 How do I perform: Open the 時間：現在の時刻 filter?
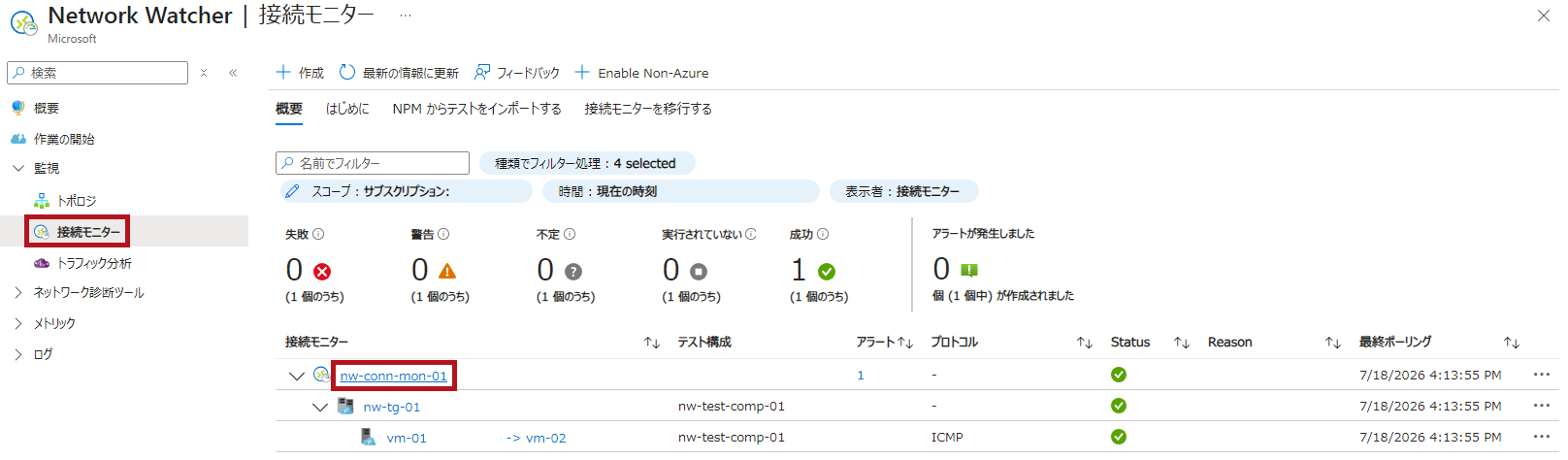point(681,191)
